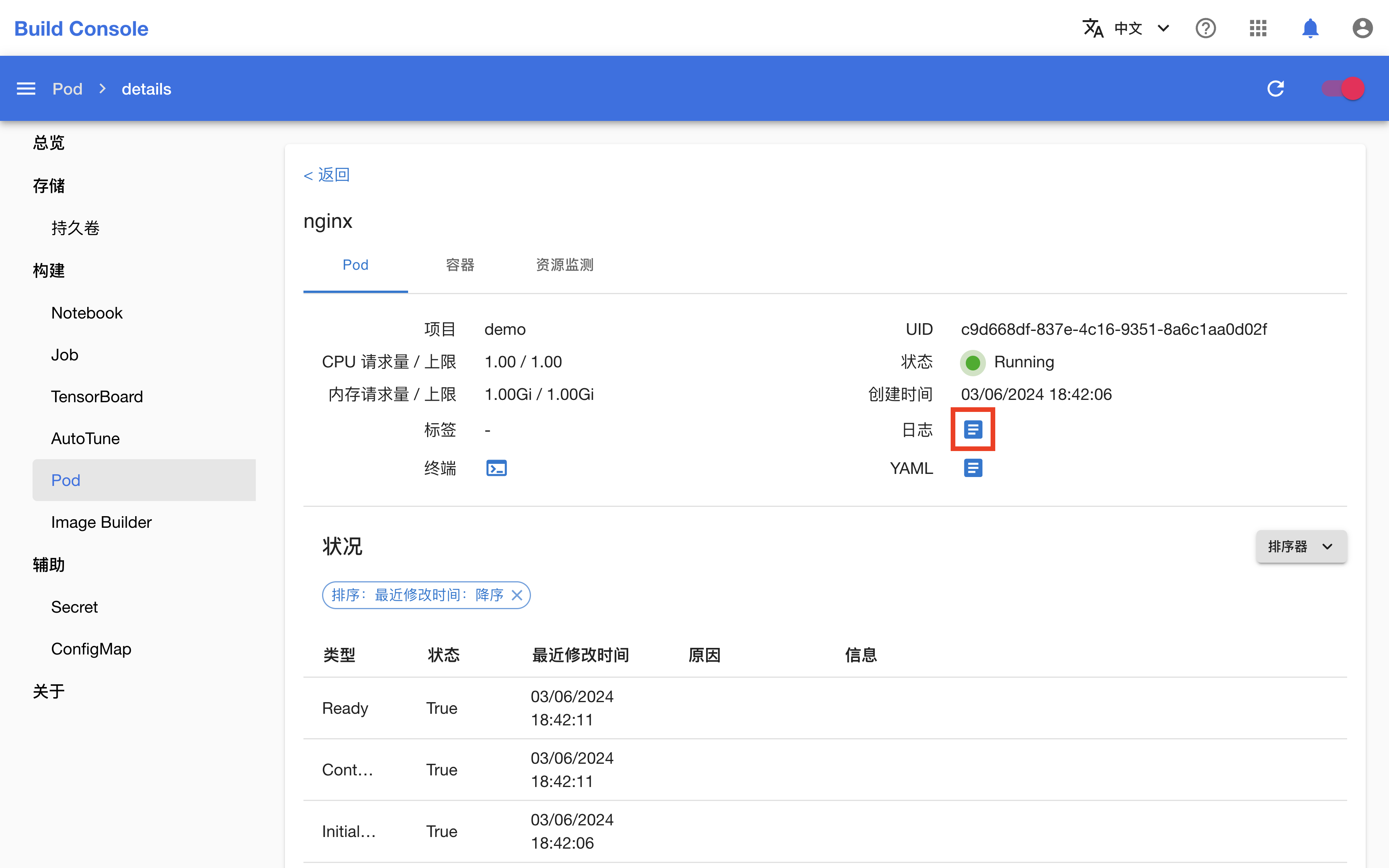
Task: Click the 最近修改时间 column header
Action: [580, 655]
